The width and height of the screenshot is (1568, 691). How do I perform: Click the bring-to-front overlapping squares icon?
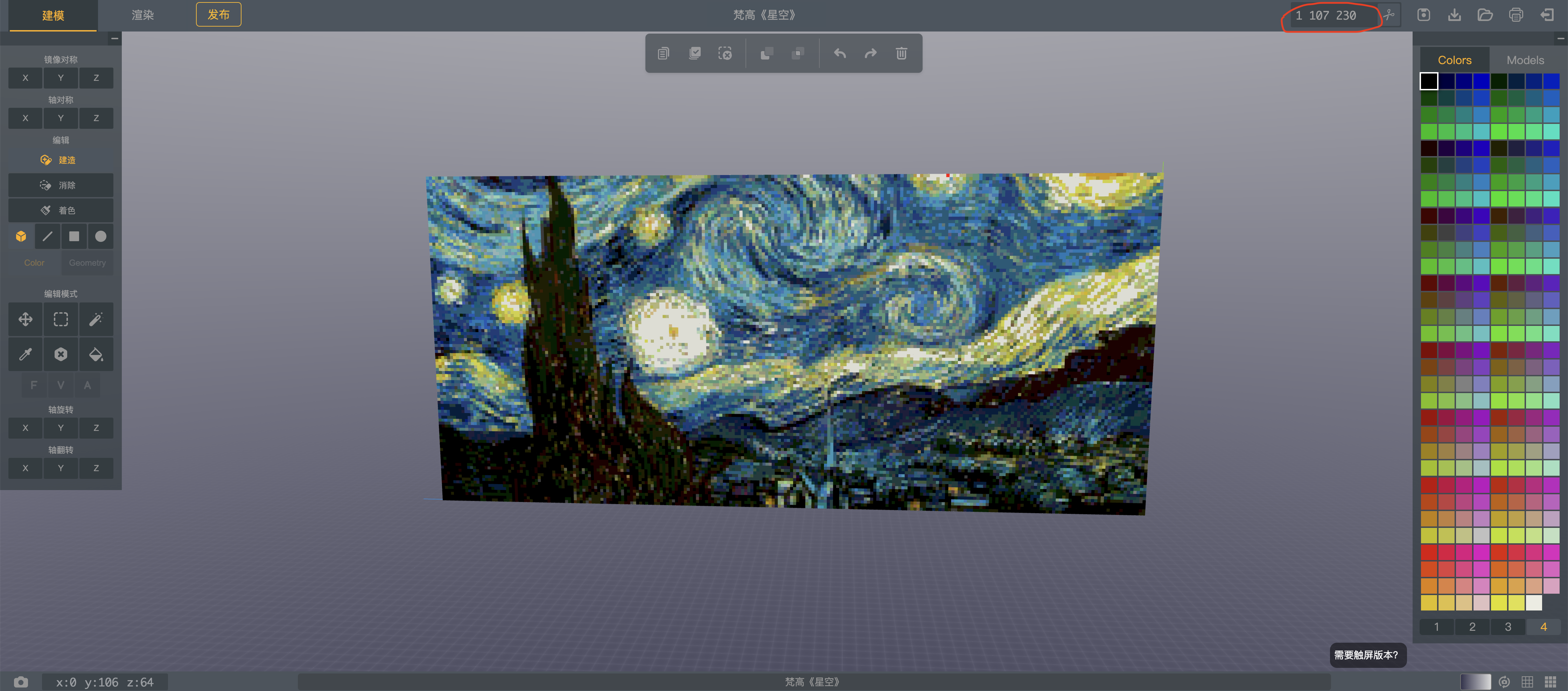tap(767, 54)
